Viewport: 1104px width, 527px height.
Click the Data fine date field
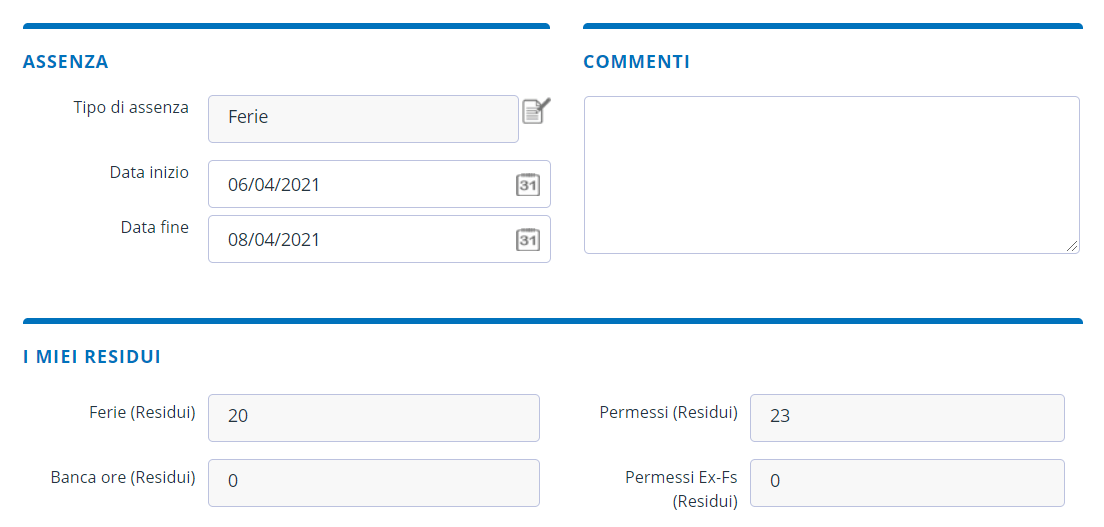(360, 240)
